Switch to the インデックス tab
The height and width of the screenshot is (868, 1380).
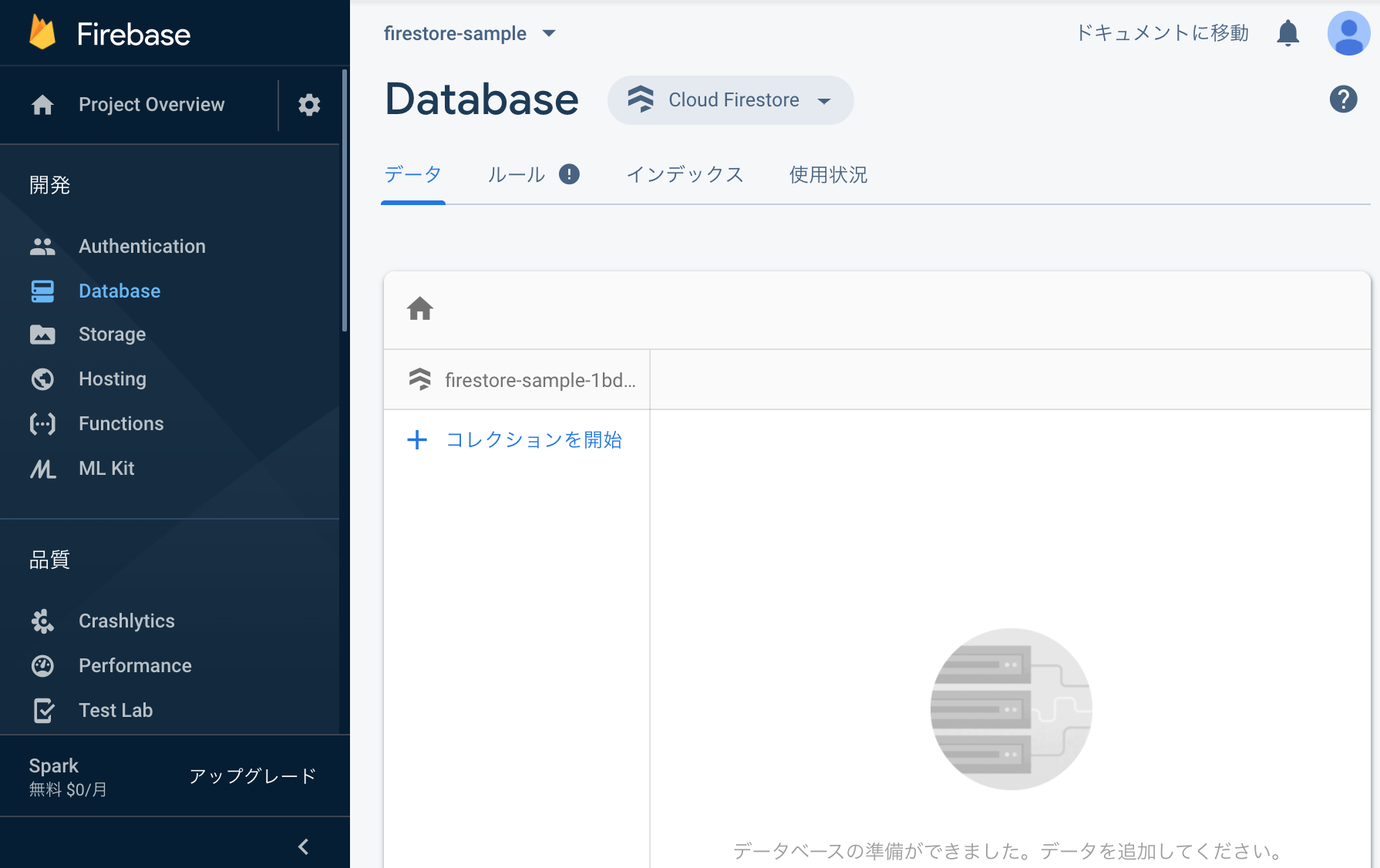pos(685,175)
